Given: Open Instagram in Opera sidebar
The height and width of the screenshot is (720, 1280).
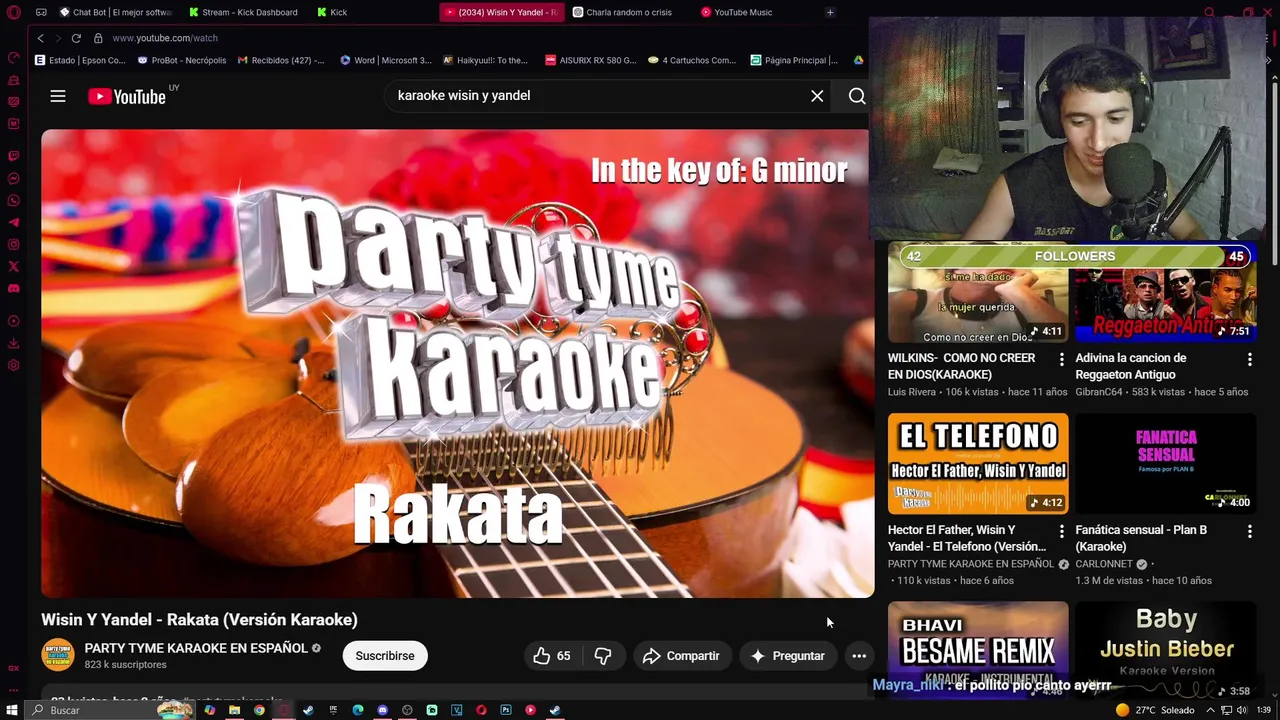Looking at the screenshot, I should point(13,245).
